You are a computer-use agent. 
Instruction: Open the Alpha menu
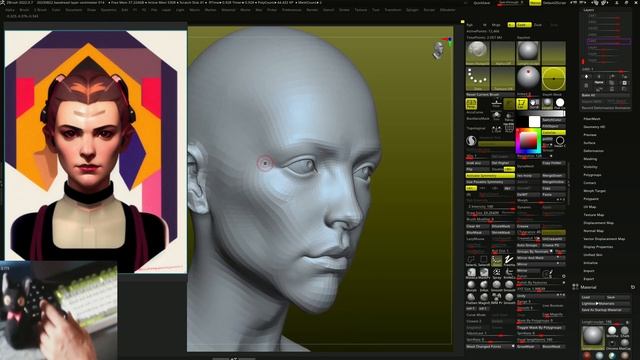coord(10,10)
